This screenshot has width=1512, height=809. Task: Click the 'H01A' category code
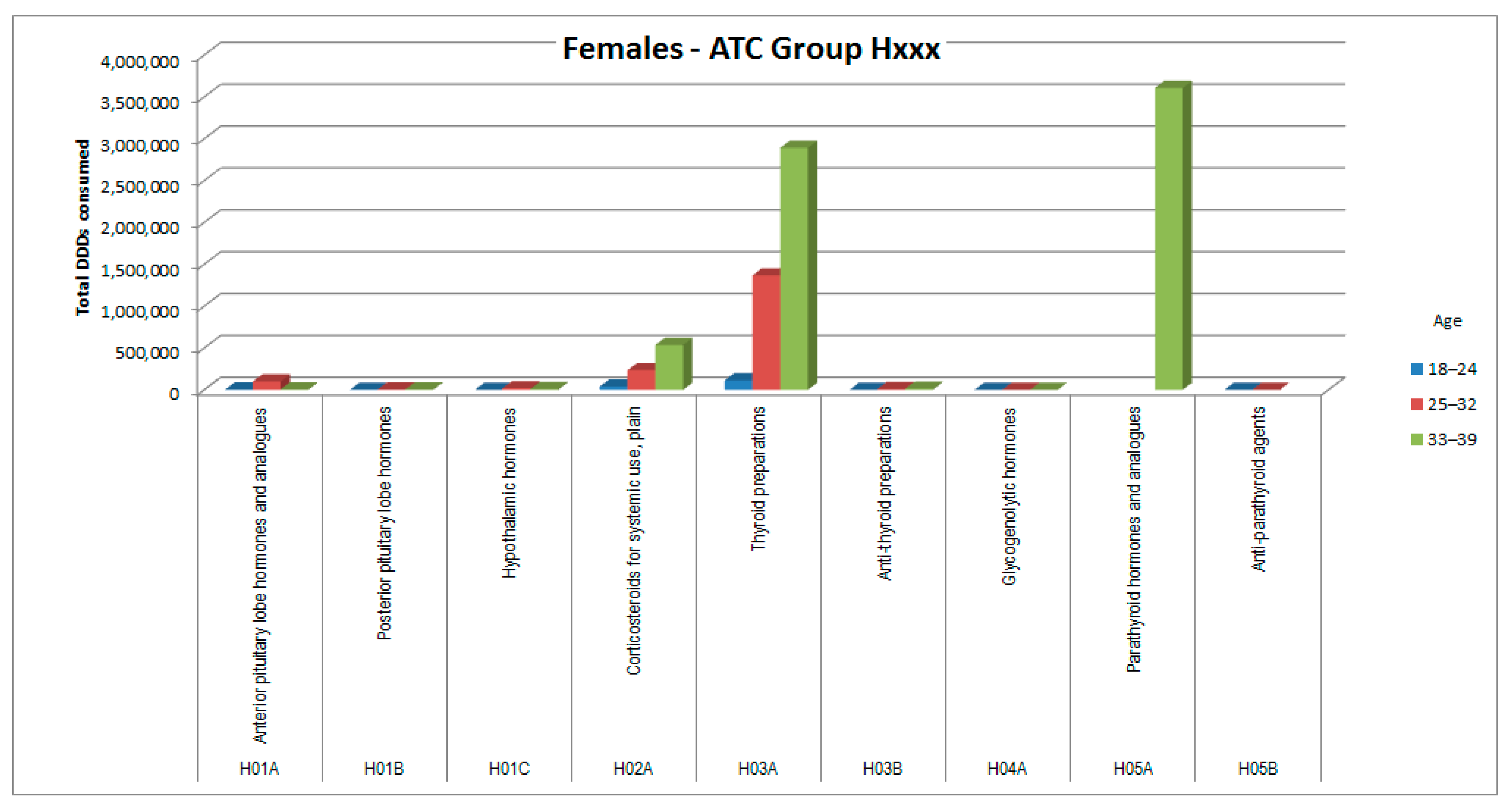click(260, 769)
